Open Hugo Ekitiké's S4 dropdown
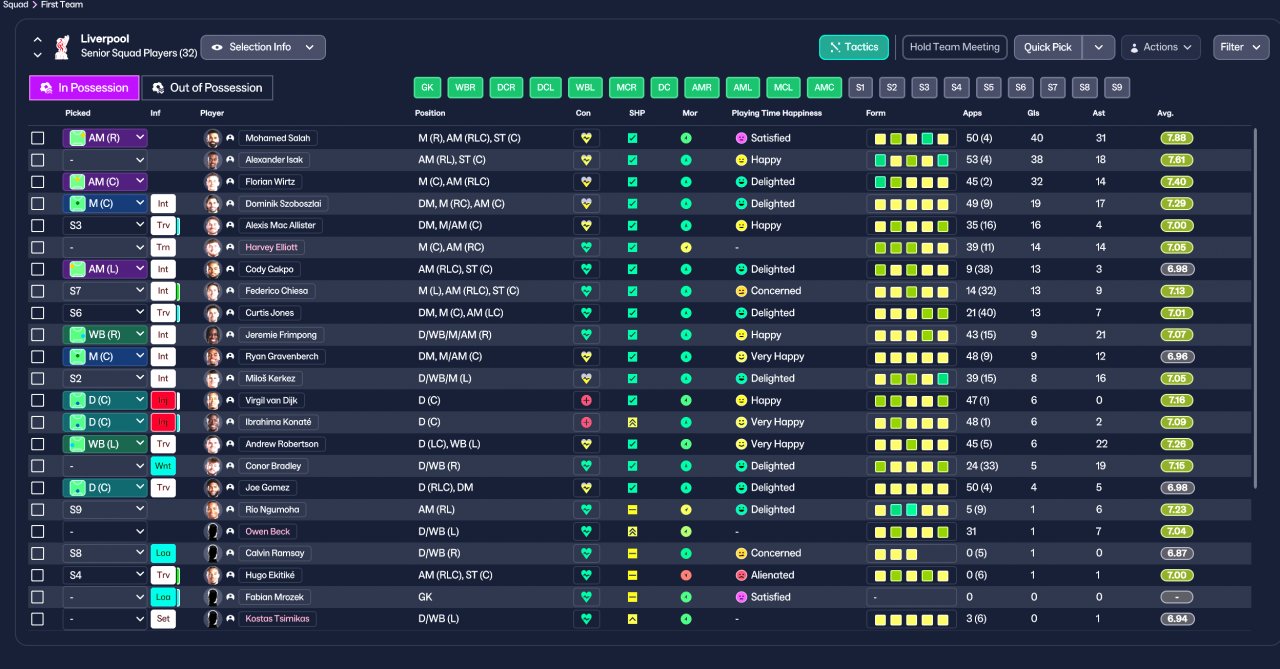 pyautogui.click(x=105, y=575)
